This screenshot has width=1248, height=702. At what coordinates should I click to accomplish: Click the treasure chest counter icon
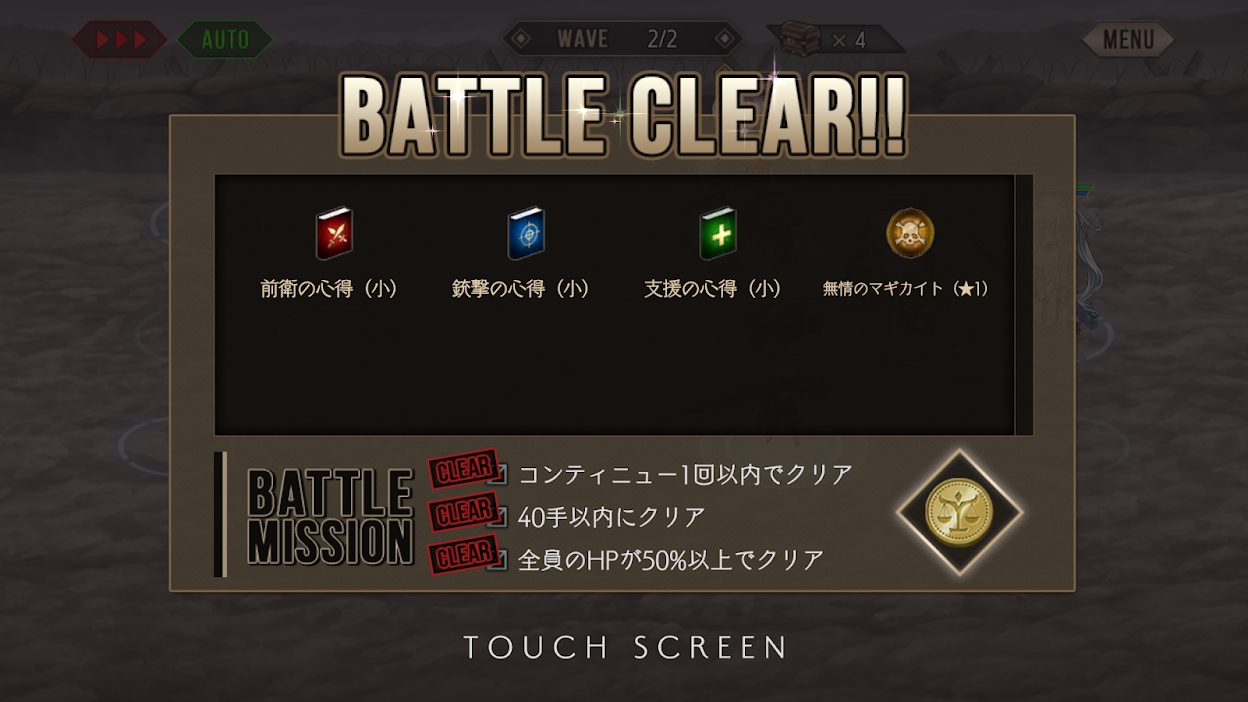pos(800,39)
